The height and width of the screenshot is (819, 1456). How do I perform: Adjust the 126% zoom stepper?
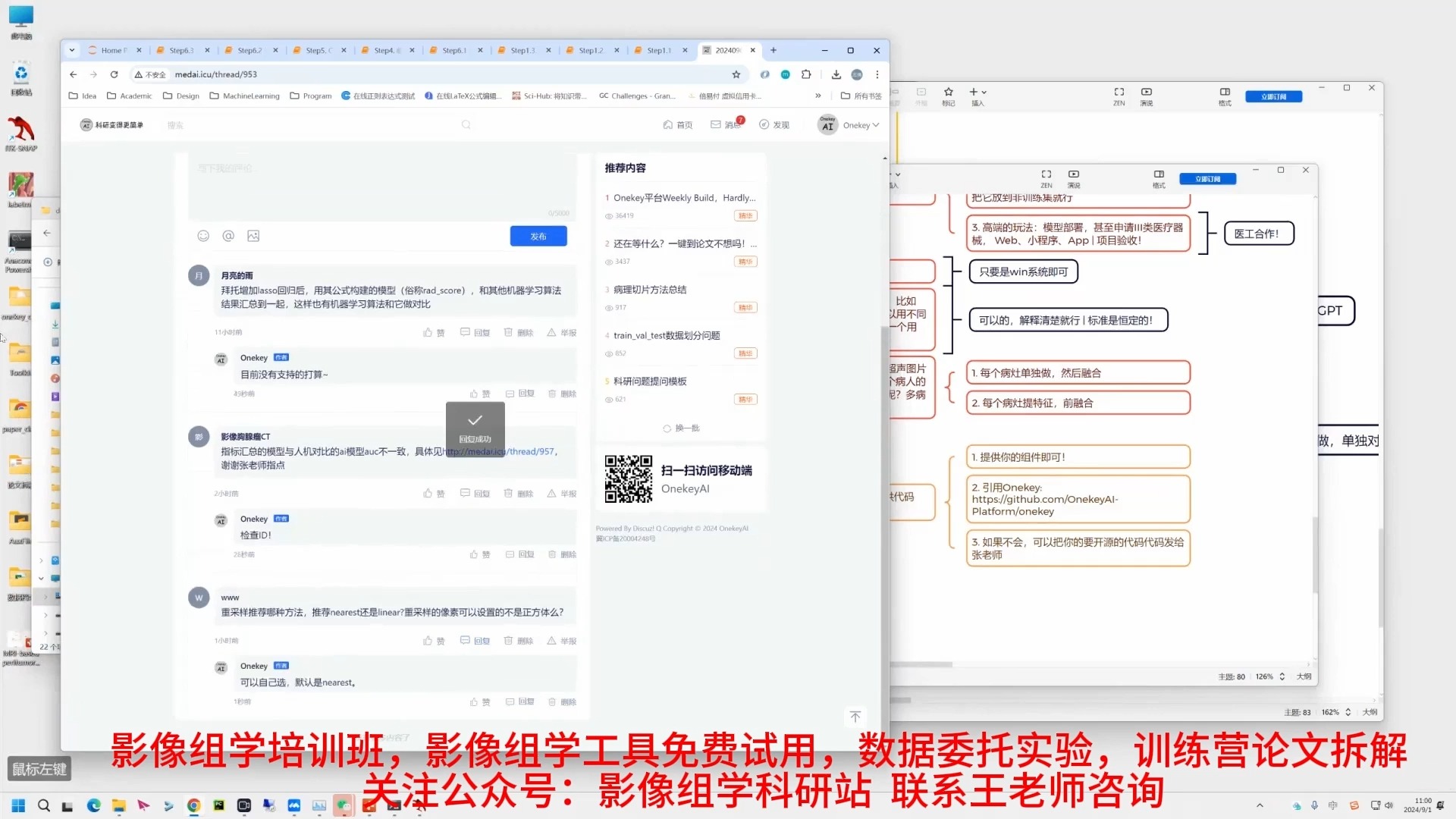click(x=1282, y=676)
